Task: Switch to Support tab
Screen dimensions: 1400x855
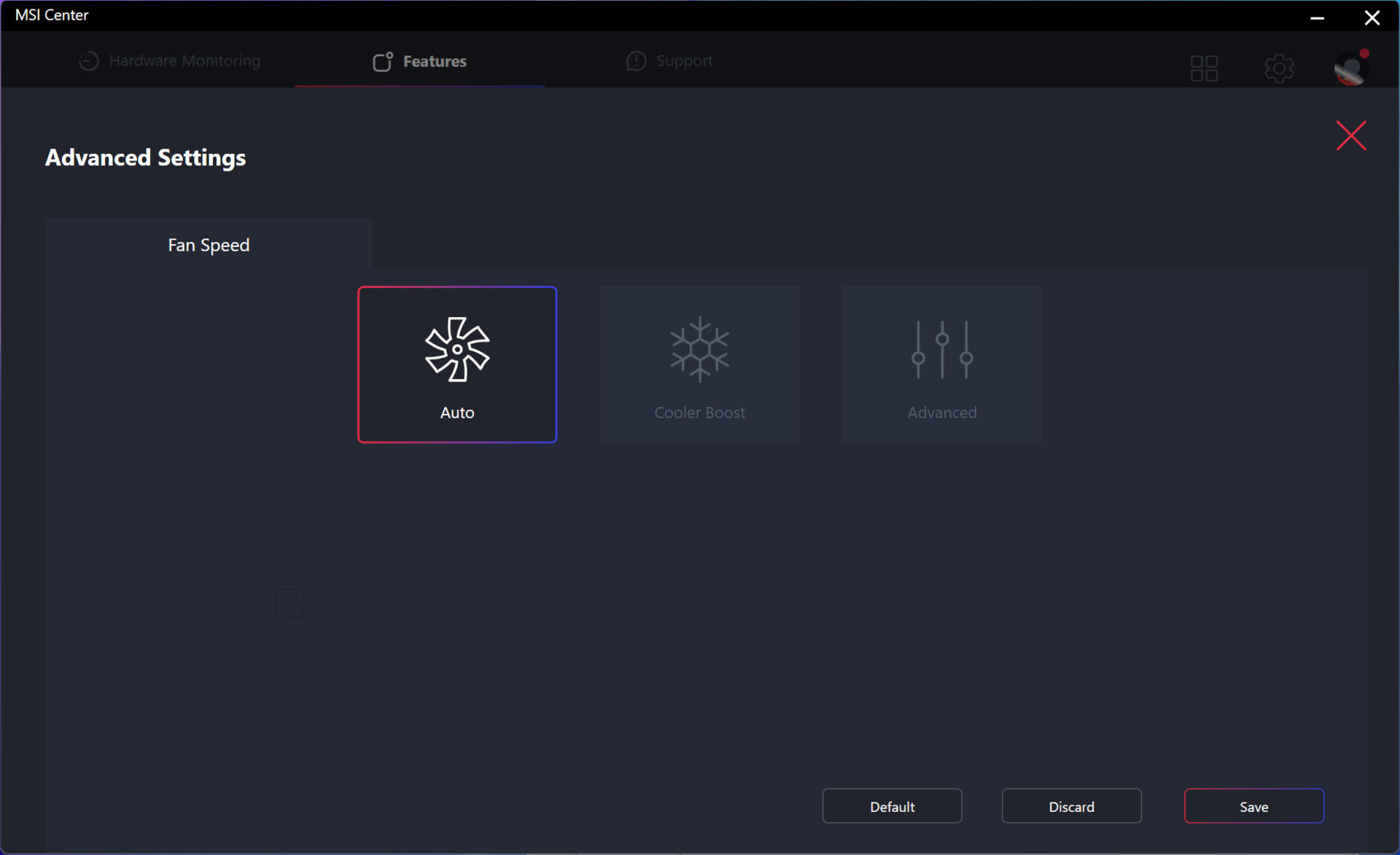Action: (x=684, y=61)
